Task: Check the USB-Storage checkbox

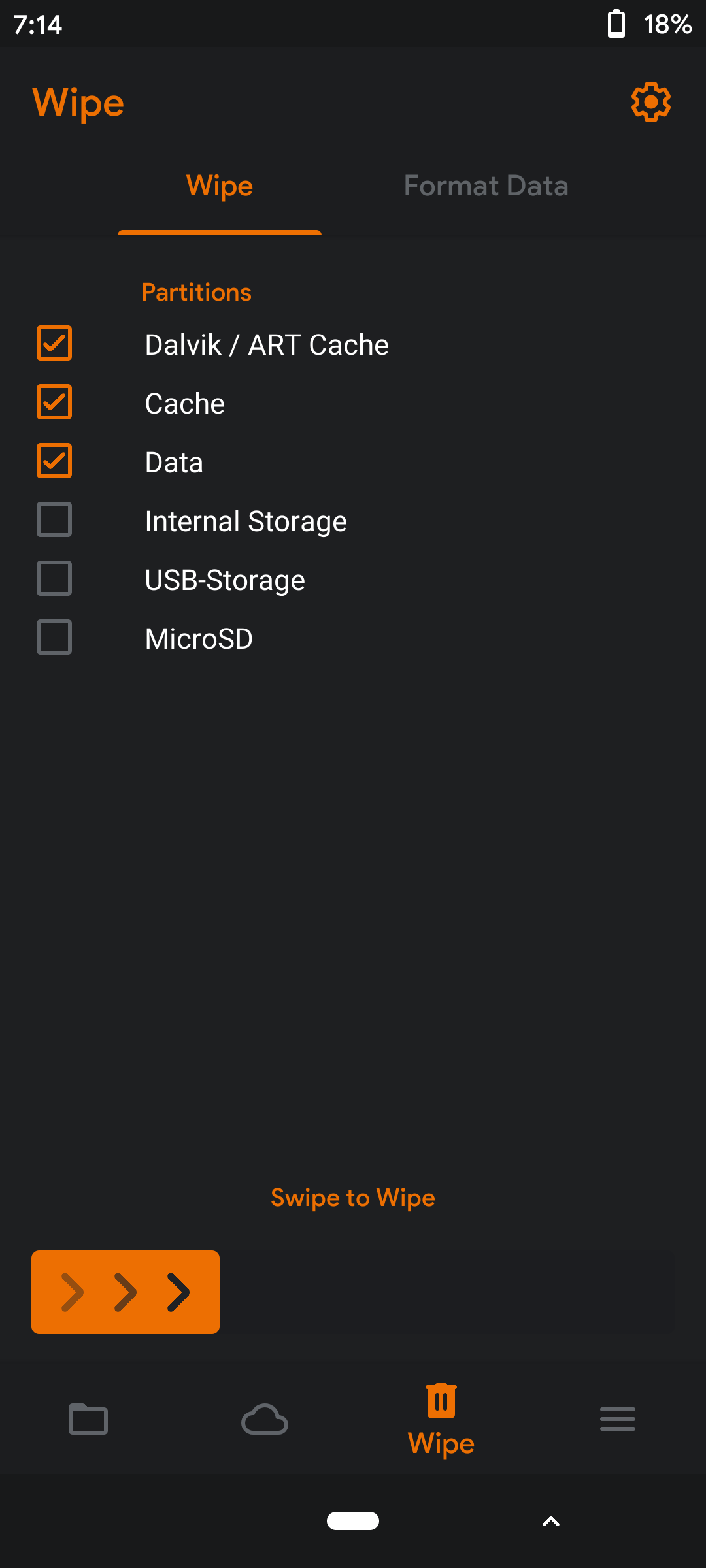Action: (54, 579)
